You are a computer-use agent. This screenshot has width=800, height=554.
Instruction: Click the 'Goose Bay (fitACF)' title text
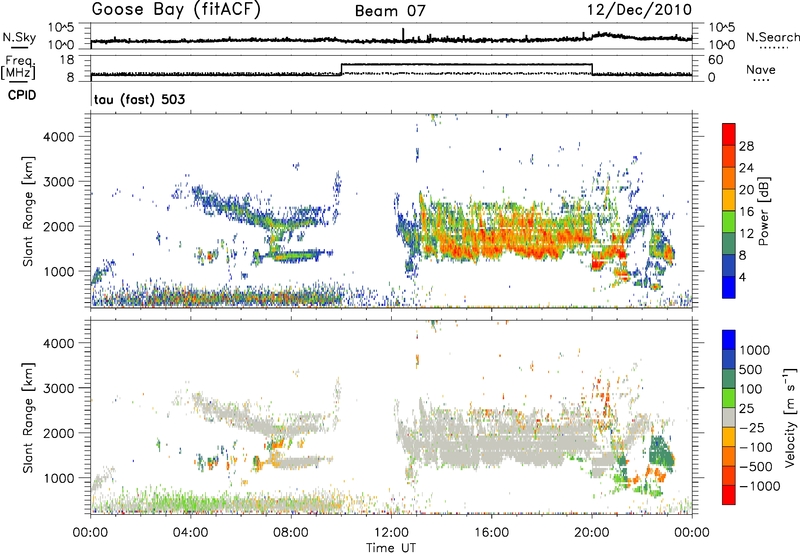click(x=176, y=10)
